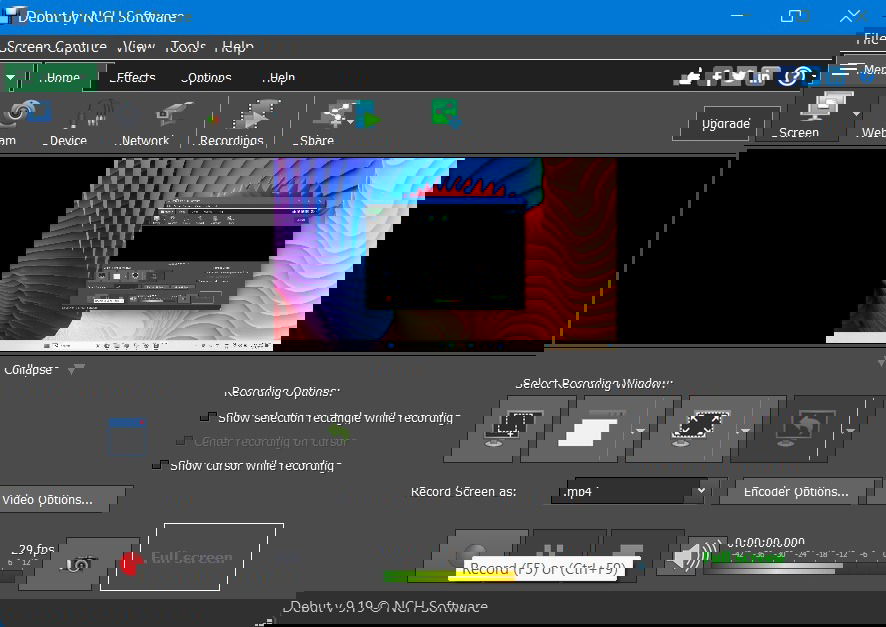The width and height of the screenshot is (886, 627).
Task: Open the Options ribbon tab
Action: coord(207,77)
